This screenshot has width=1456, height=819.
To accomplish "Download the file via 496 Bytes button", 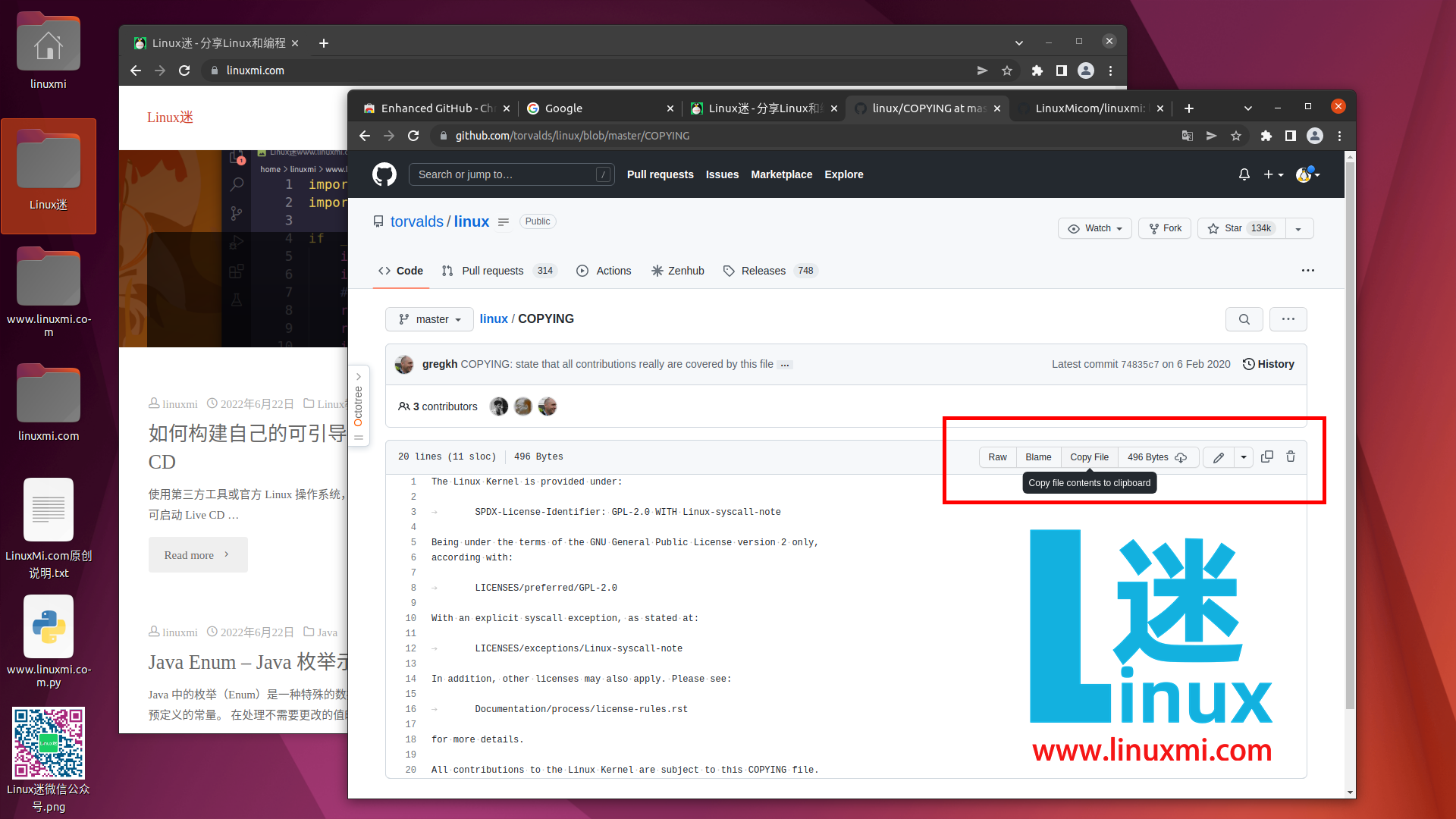I will 1157,457.
